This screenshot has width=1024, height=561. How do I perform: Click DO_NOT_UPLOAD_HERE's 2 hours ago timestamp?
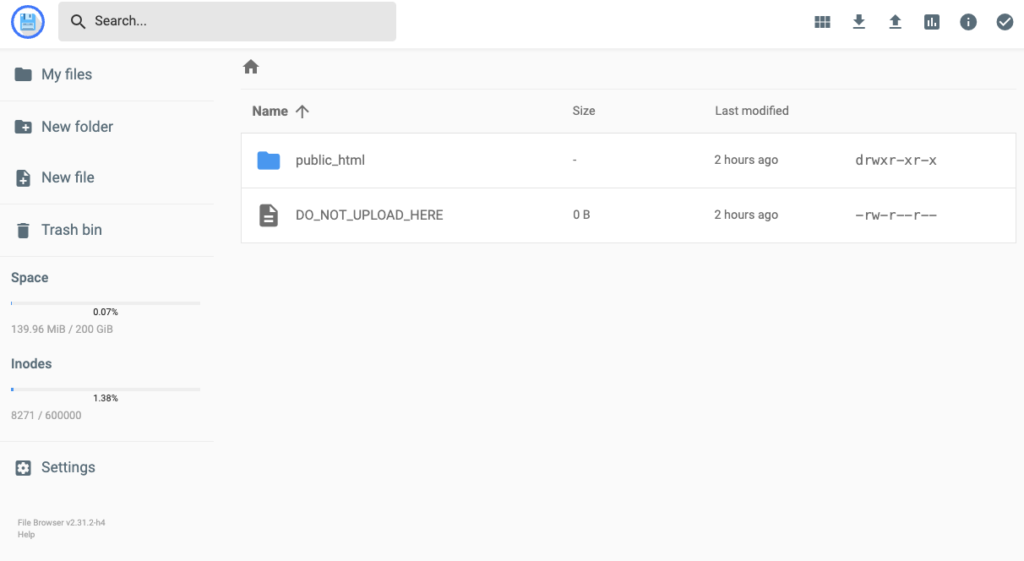(x=746, y=215)
